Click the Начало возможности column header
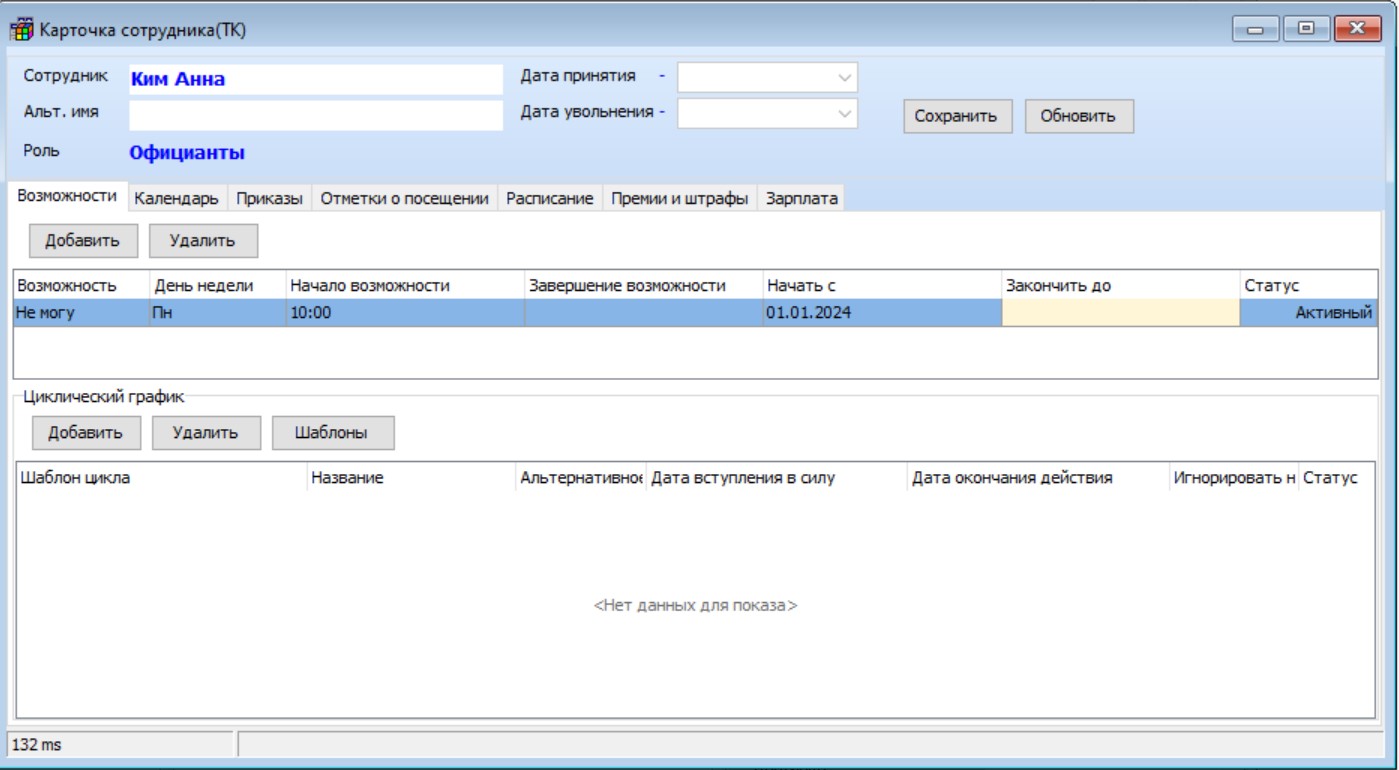 tap(405, 286)
